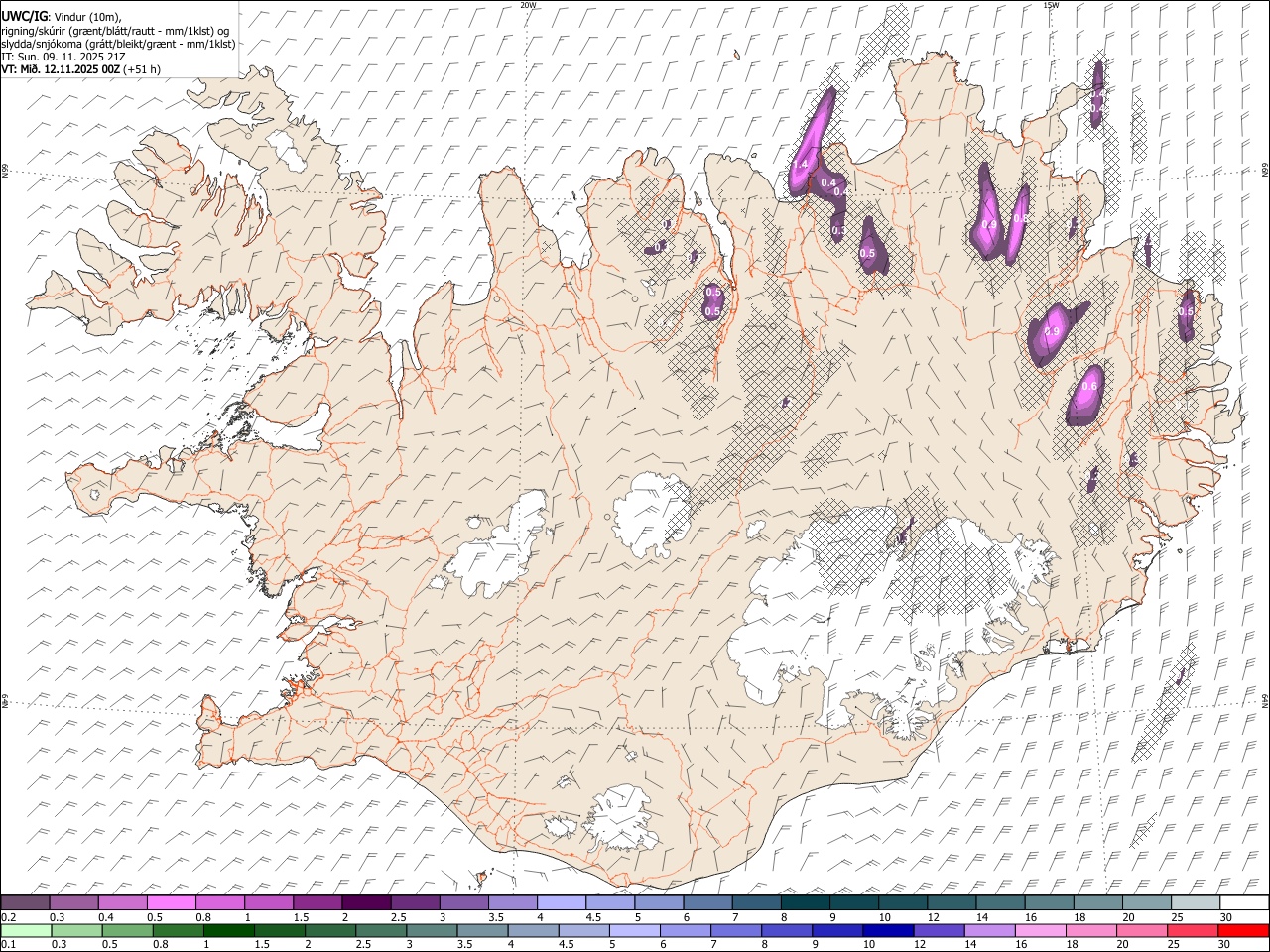Click the bottom-row blue swatch labeled 7
1270x952 pixels.
click(736, 931)
